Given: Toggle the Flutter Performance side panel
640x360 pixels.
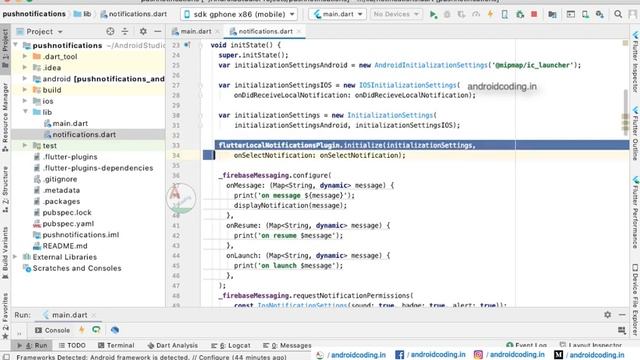Looking at the screenshot, I should (x=635, y=212).
